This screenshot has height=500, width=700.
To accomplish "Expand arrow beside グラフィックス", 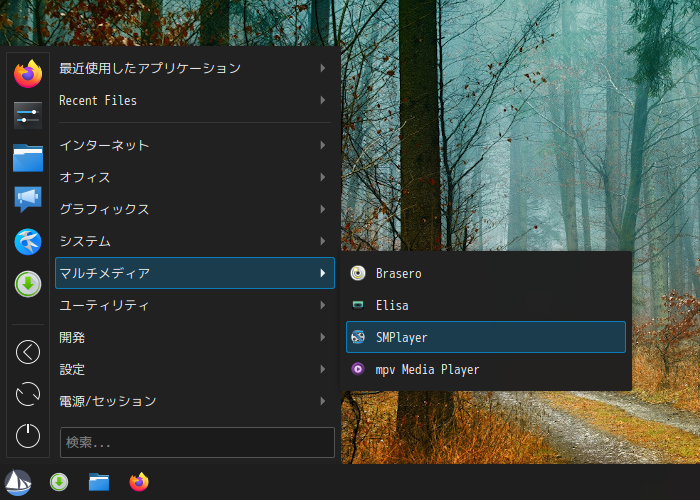I will pyautogui.click(x=322, y=209).
